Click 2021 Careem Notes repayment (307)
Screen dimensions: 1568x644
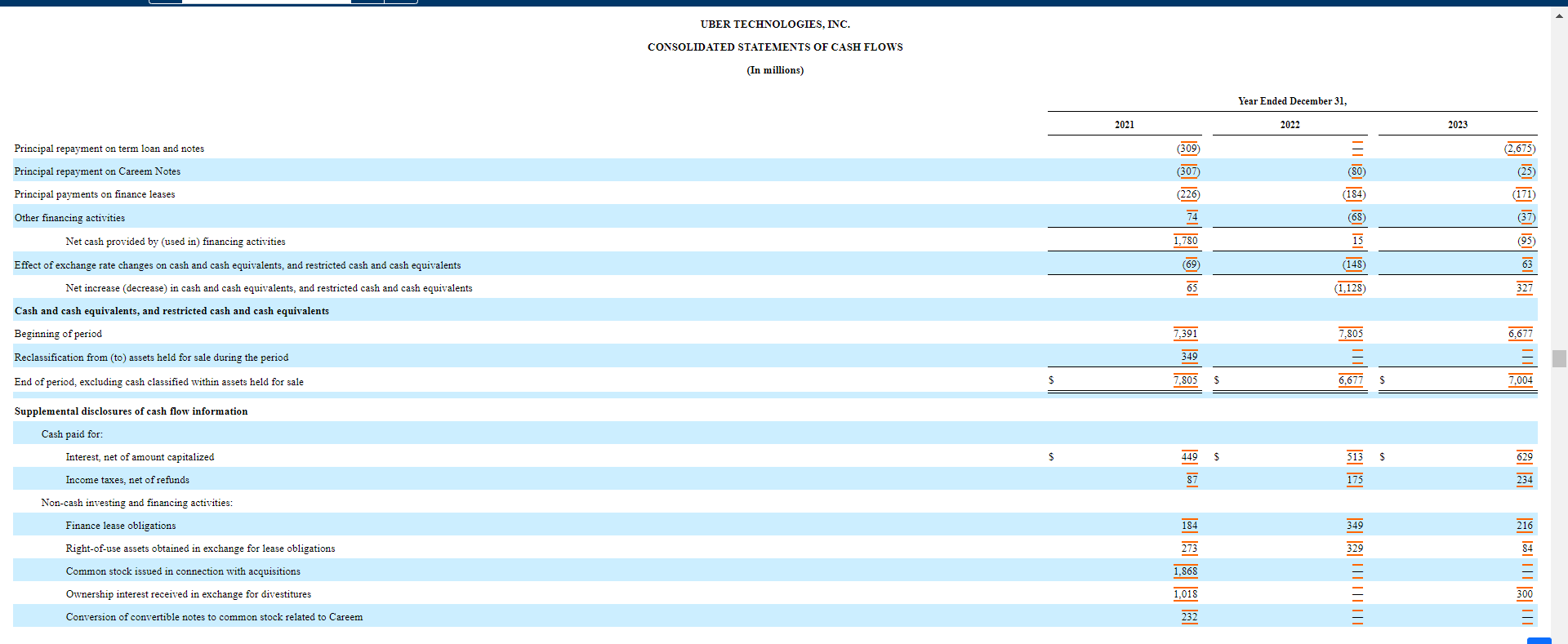point(1188,171)
